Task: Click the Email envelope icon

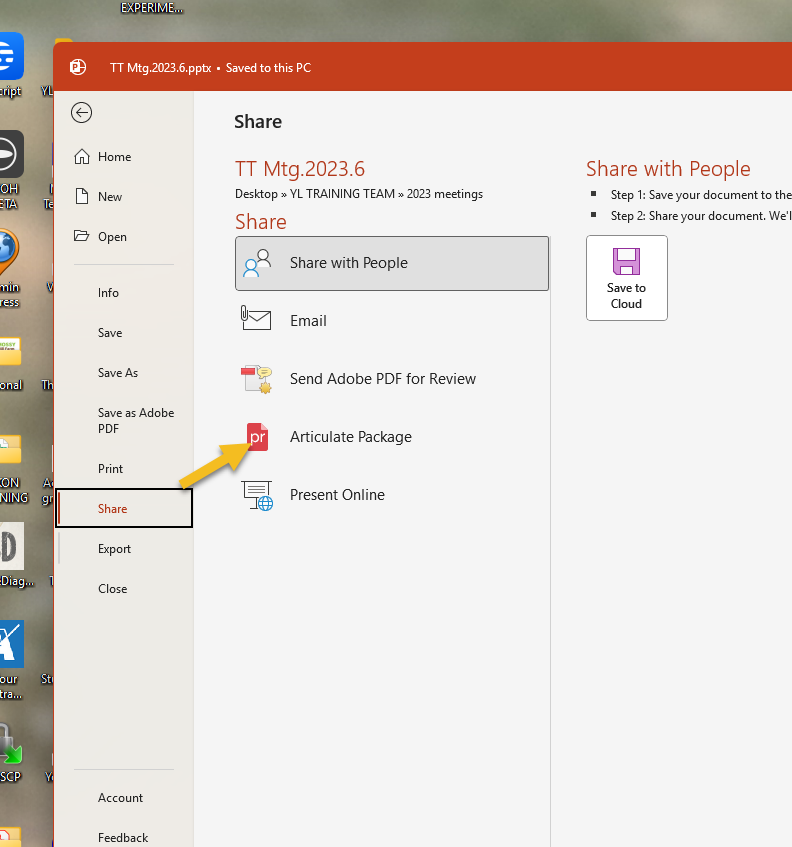Action: pos(257,320)
